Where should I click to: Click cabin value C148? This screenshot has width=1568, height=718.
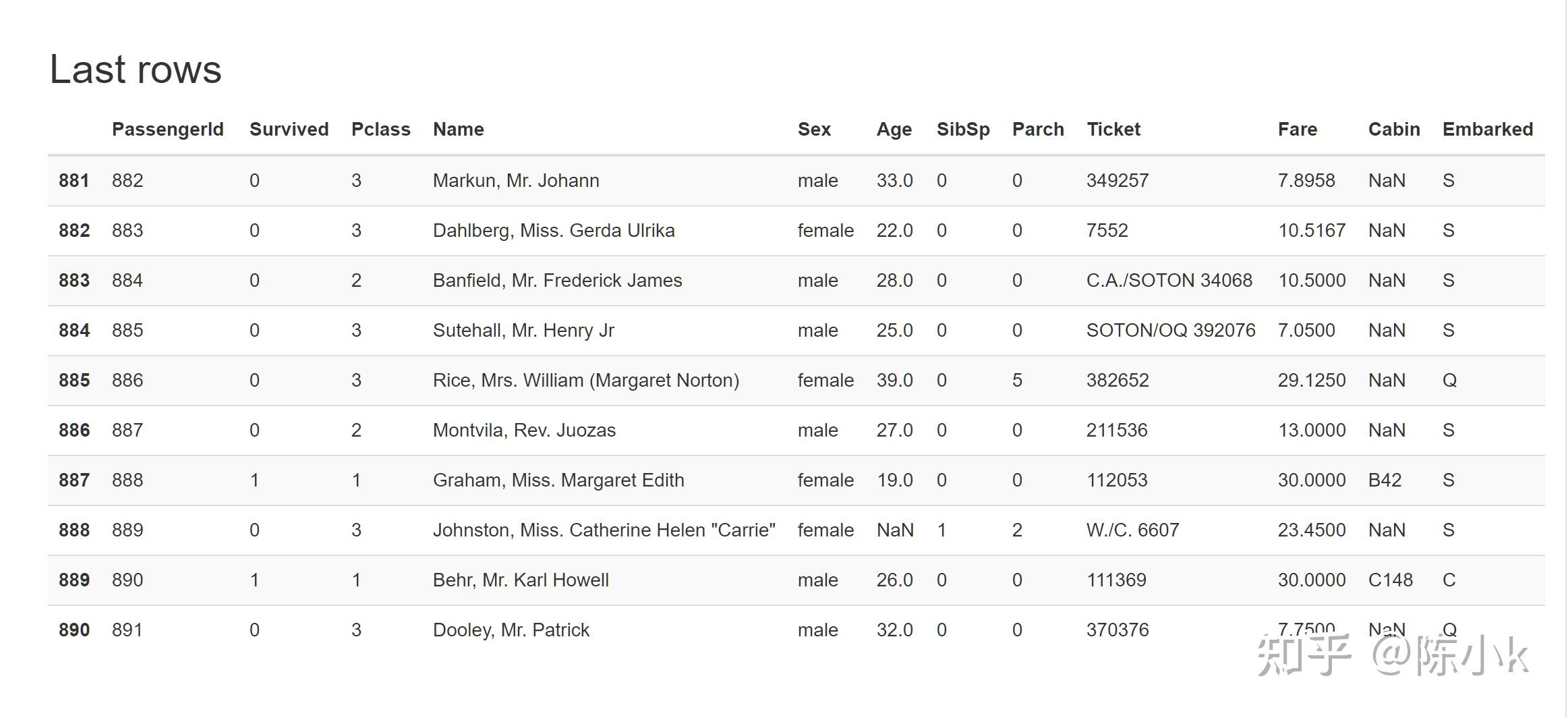point(1390,580)
